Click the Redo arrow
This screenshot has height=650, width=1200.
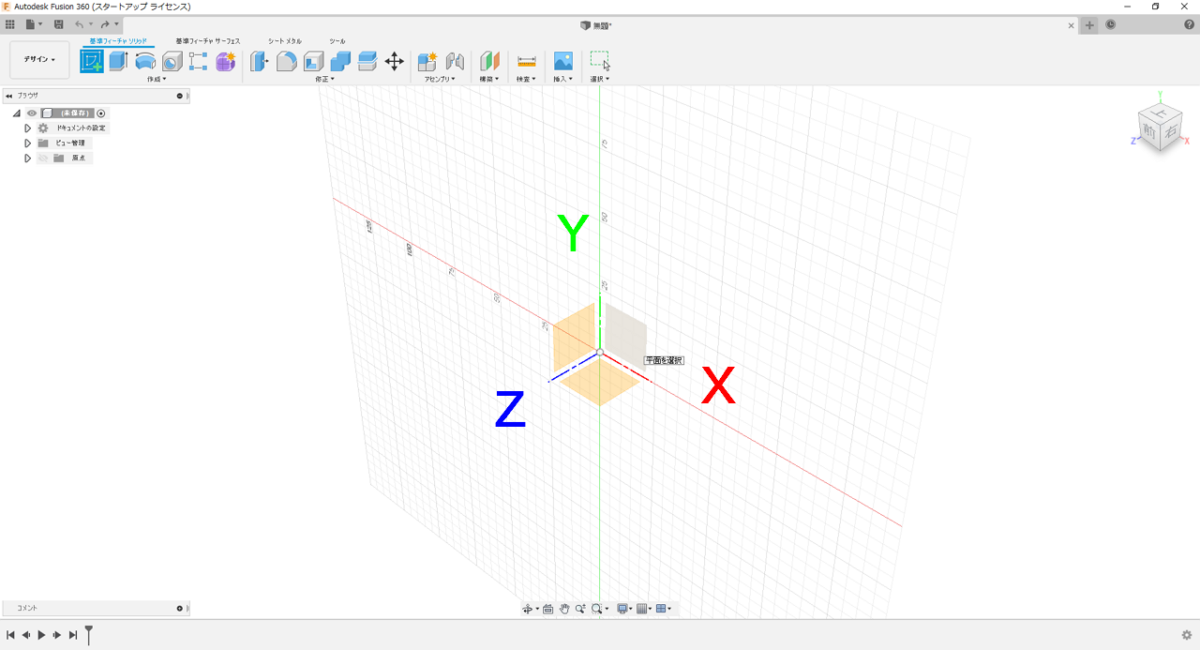tap(104, 24)
